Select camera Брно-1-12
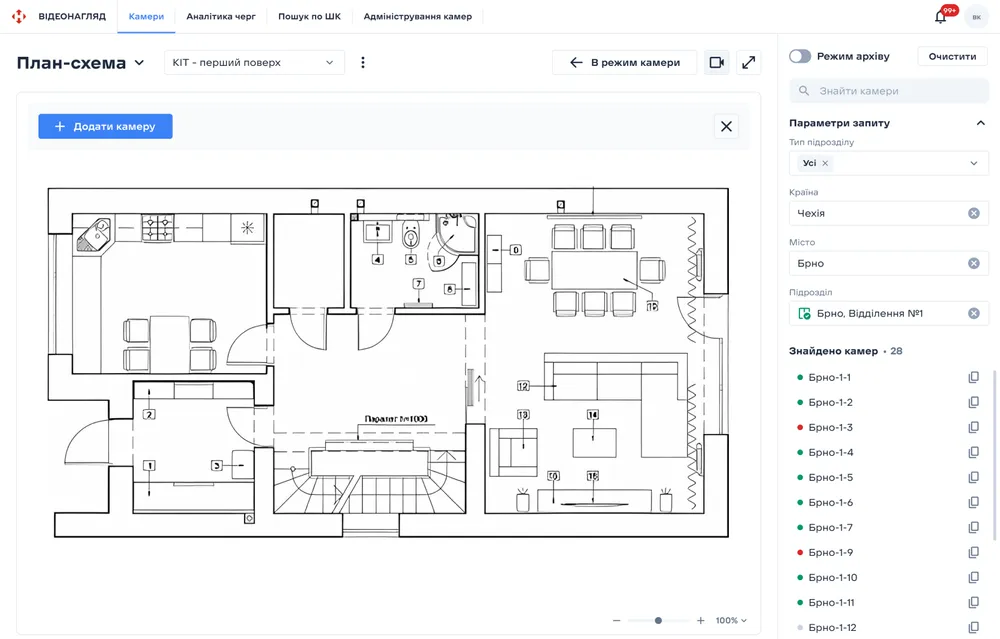The height and width of the screenshot is (639, 1000). [x=832, y=628]
